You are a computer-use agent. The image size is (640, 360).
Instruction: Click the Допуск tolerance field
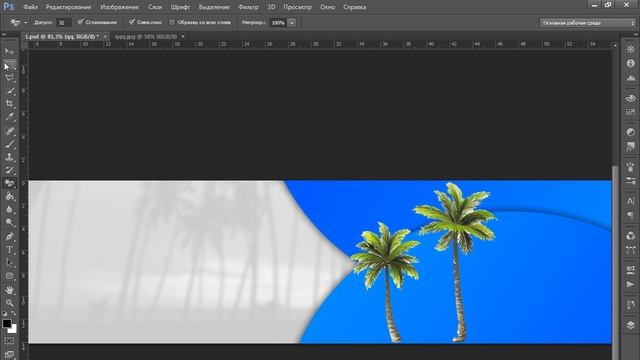63,23
